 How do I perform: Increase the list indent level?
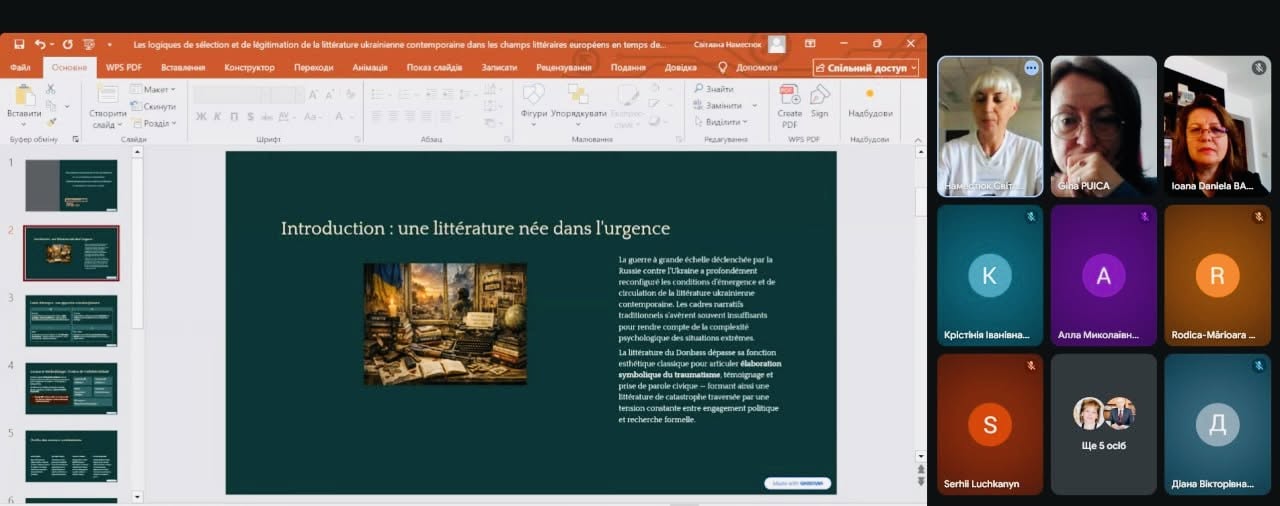point(451,94)
